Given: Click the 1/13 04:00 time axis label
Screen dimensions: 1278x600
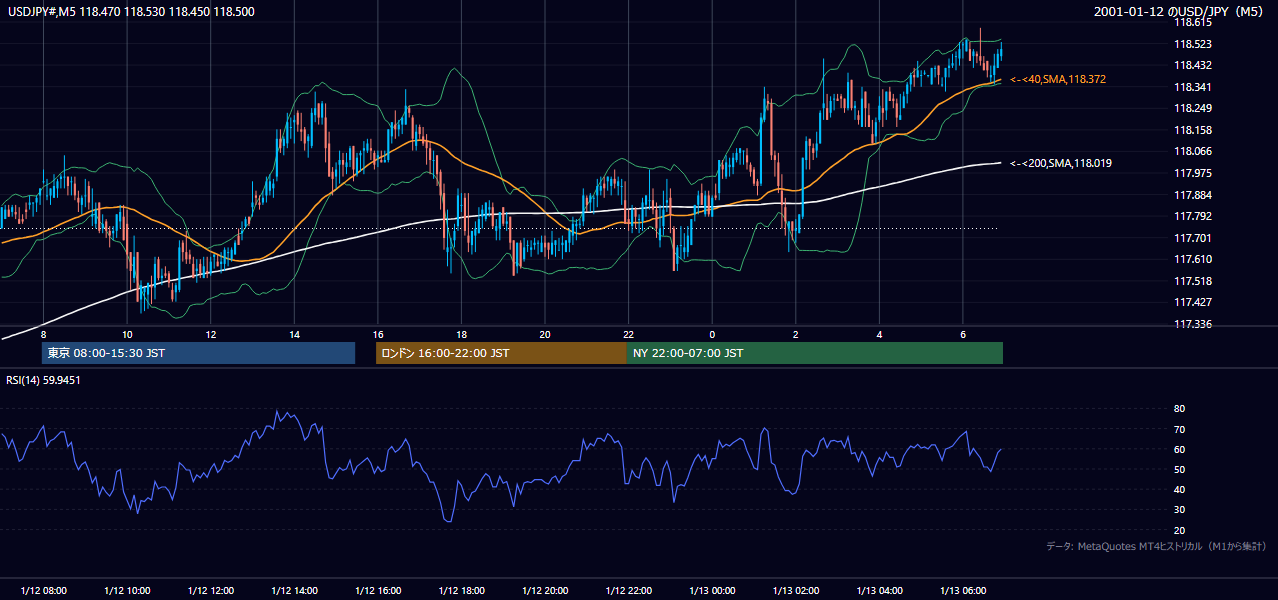Looking at the screenshot, I should [879, 591].
